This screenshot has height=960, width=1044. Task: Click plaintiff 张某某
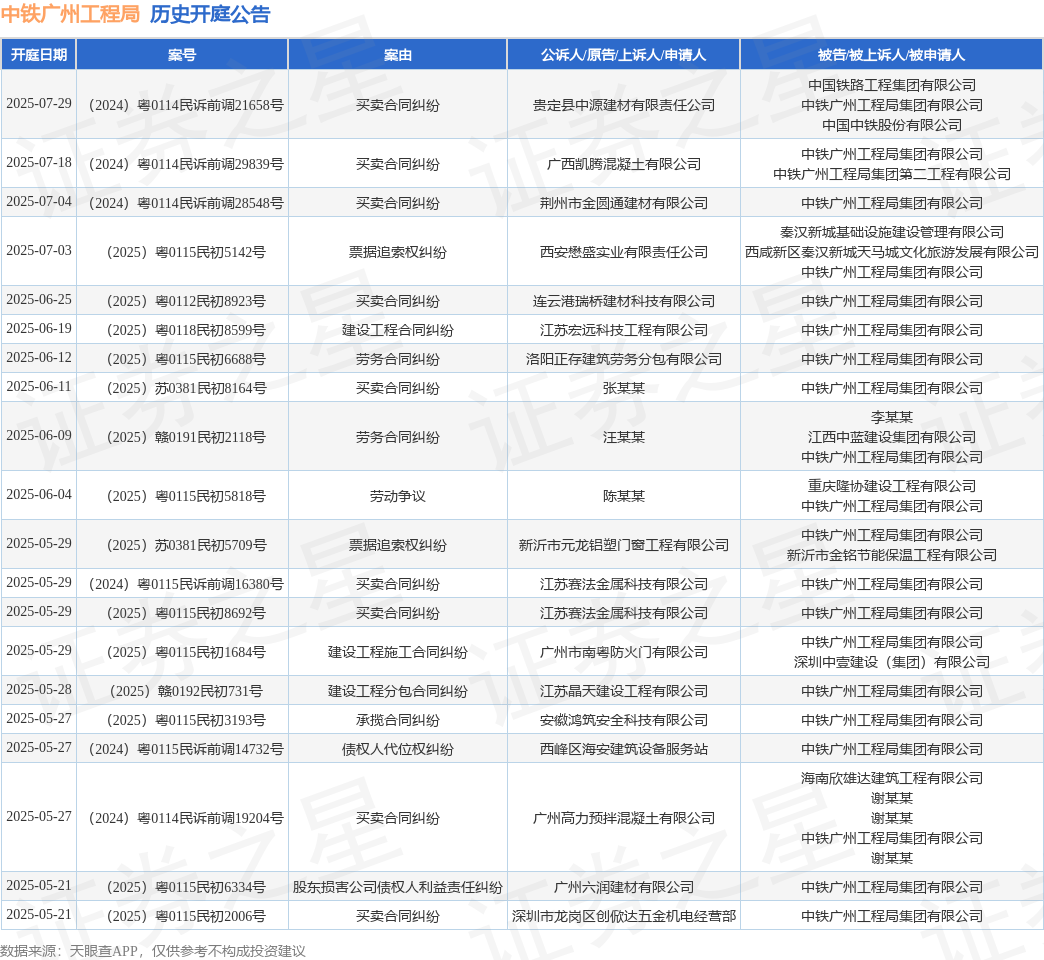click(x=623, y=388)
